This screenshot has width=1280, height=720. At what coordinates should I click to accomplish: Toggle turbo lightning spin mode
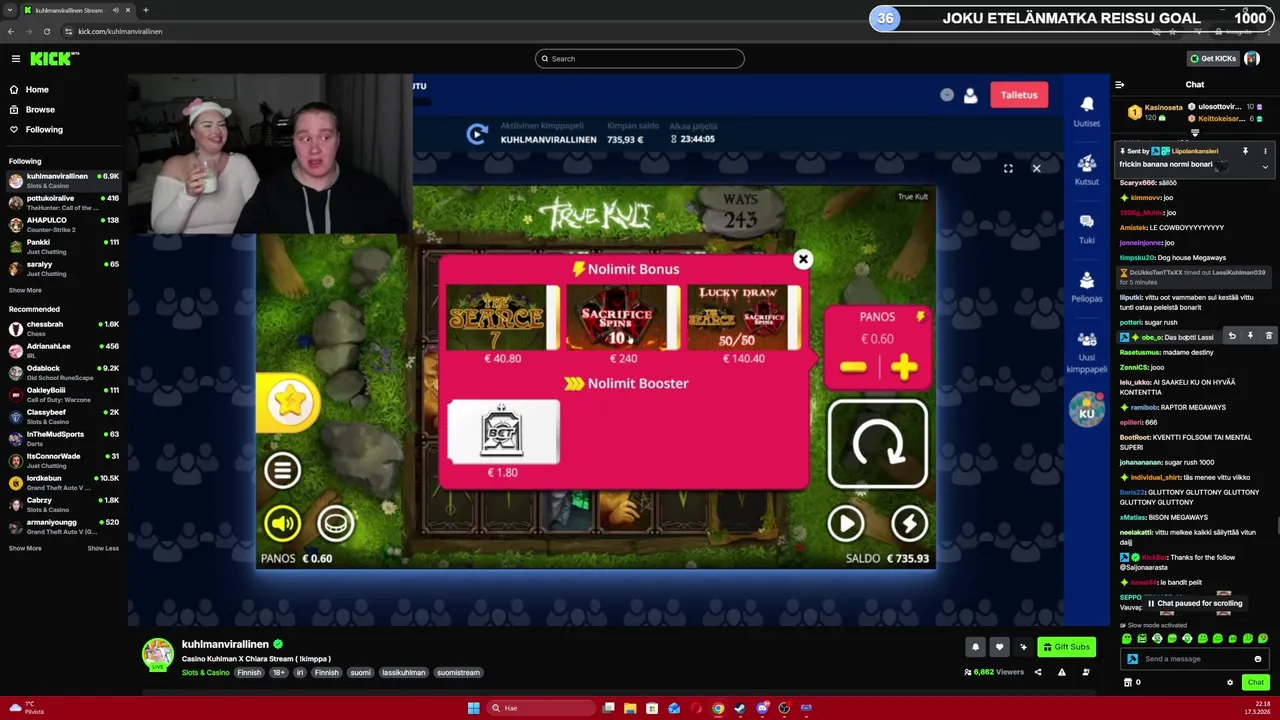(909, 523)
